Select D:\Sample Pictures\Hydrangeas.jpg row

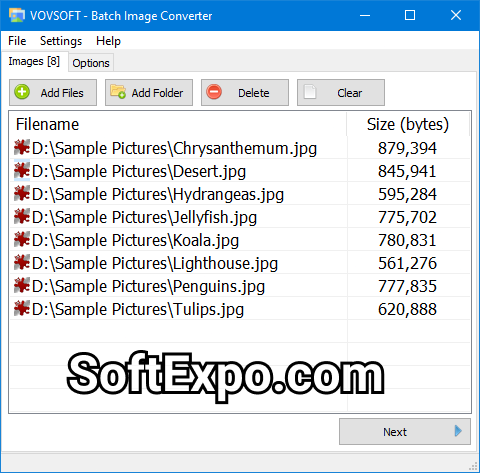click(240, 194)
